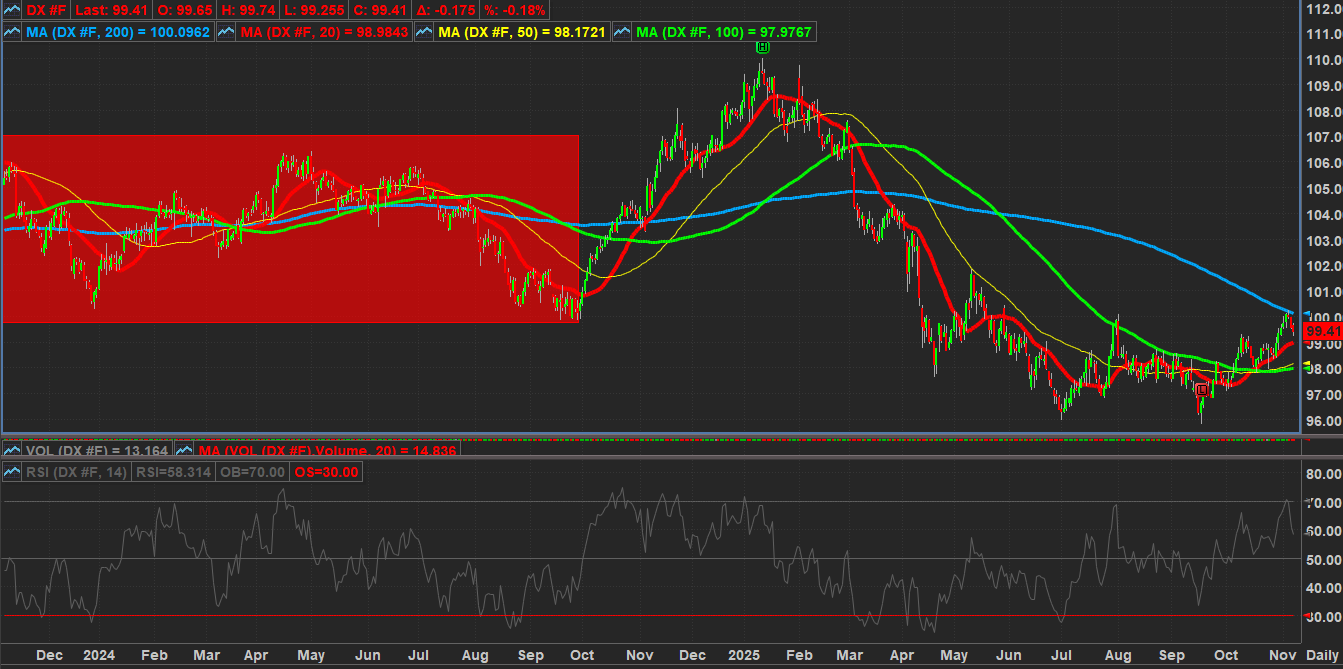Click the chart icon beside DX #F symbol
Image resolution: width=1343 pixels, height=669 pixels.
pos(12,10)
